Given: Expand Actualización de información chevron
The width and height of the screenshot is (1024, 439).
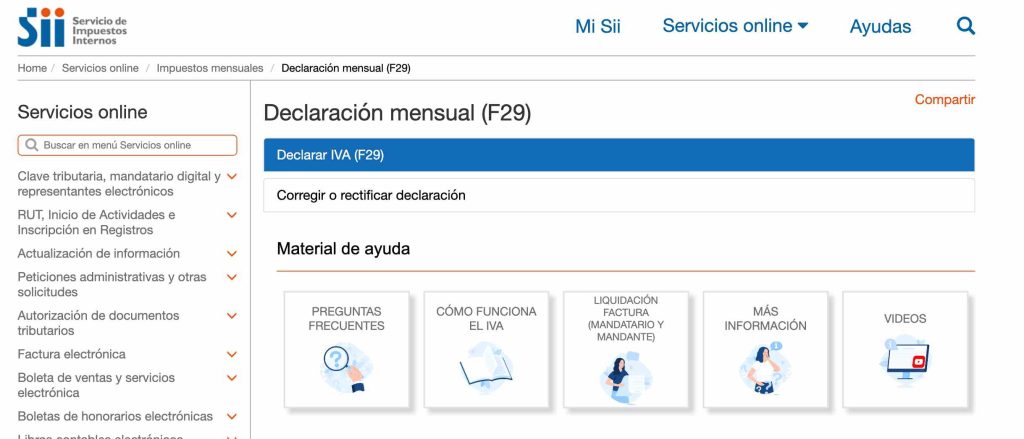Looking at the screenshot, I should [x=231, y=253].
